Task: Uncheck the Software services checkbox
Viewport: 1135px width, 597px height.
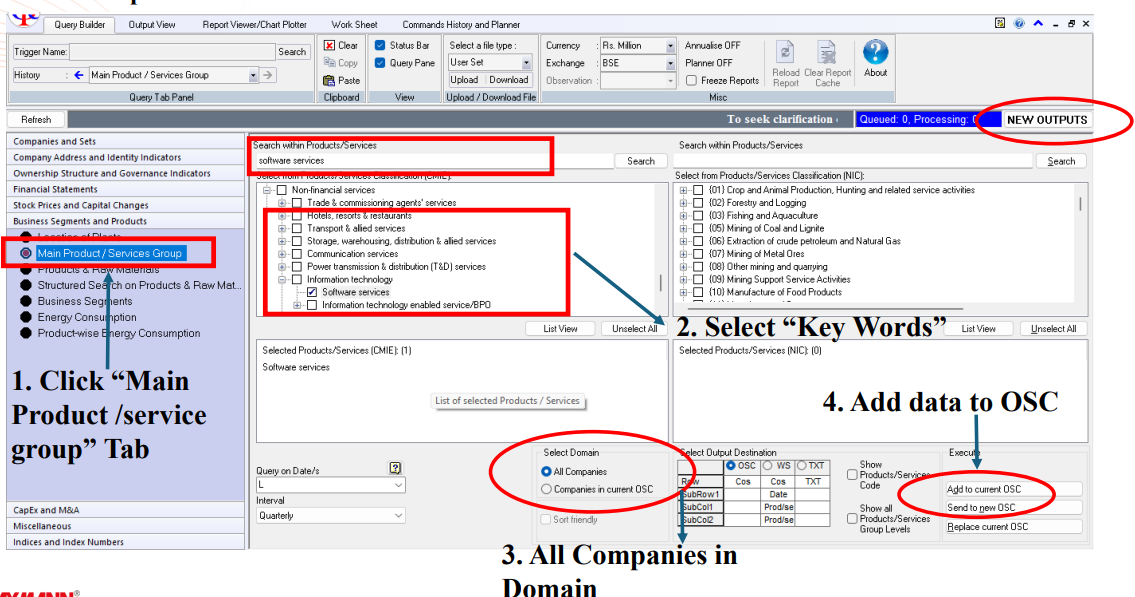Action: click(312, 292)
